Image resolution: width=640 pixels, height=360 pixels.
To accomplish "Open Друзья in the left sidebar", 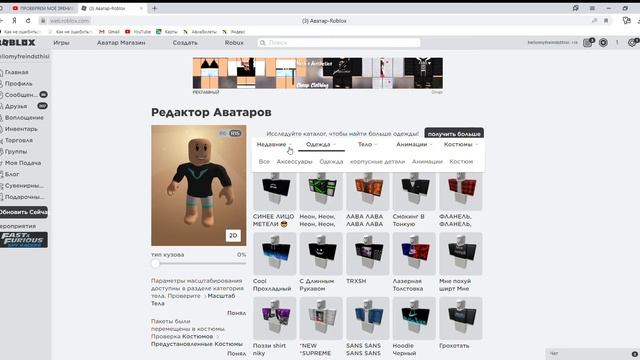I will (x=16, y=106).
